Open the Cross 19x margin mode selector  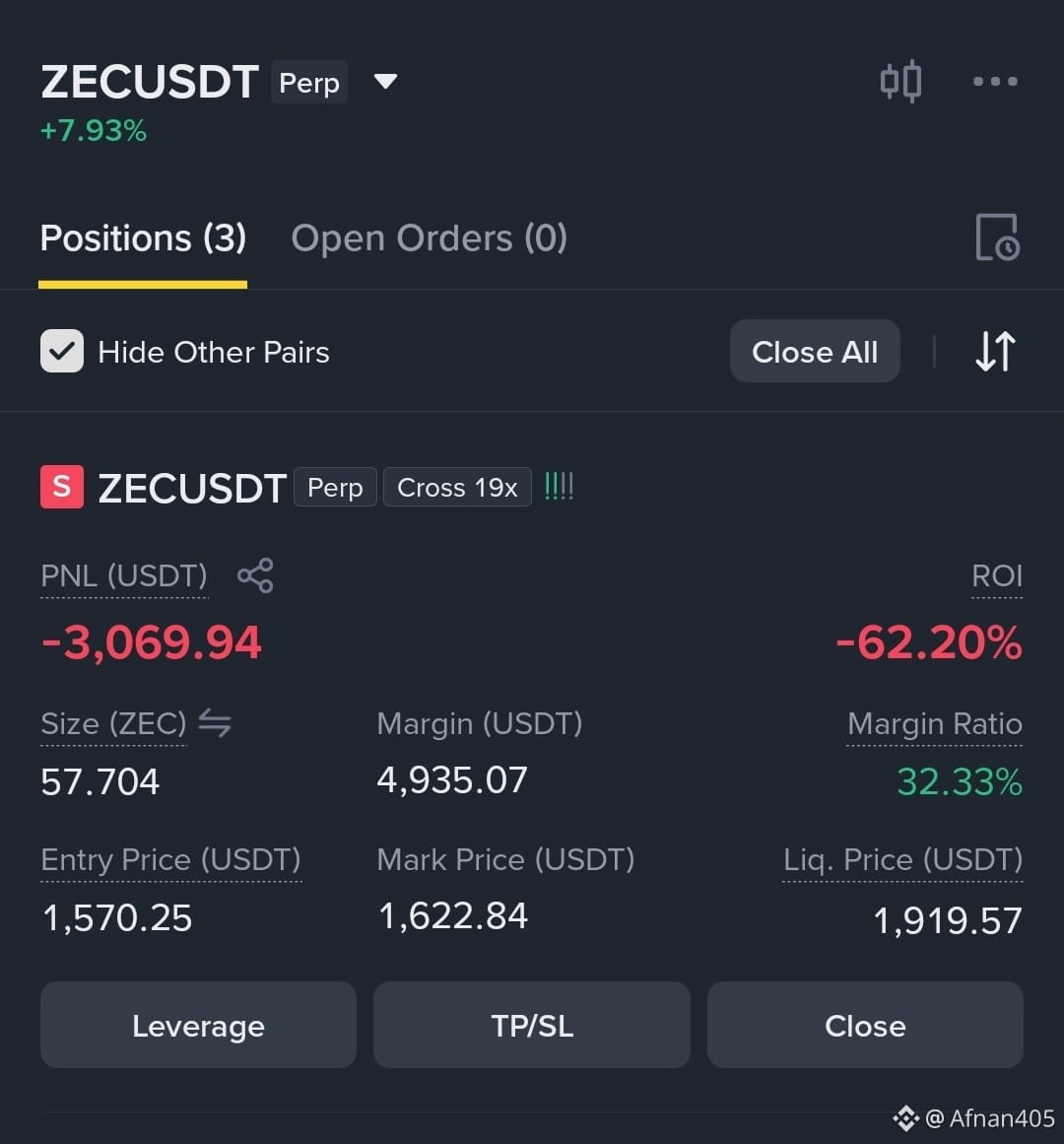point(457,487)
